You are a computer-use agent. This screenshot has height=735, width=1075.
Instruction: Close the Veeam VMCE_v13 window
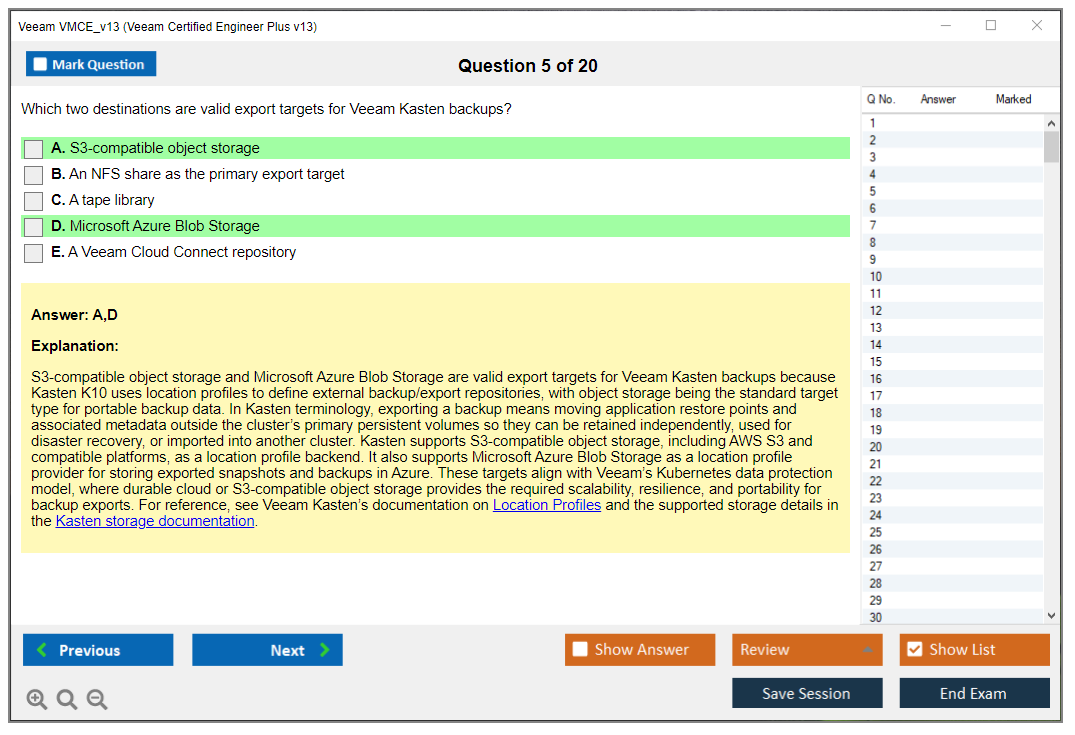(x=1037, y=25)
